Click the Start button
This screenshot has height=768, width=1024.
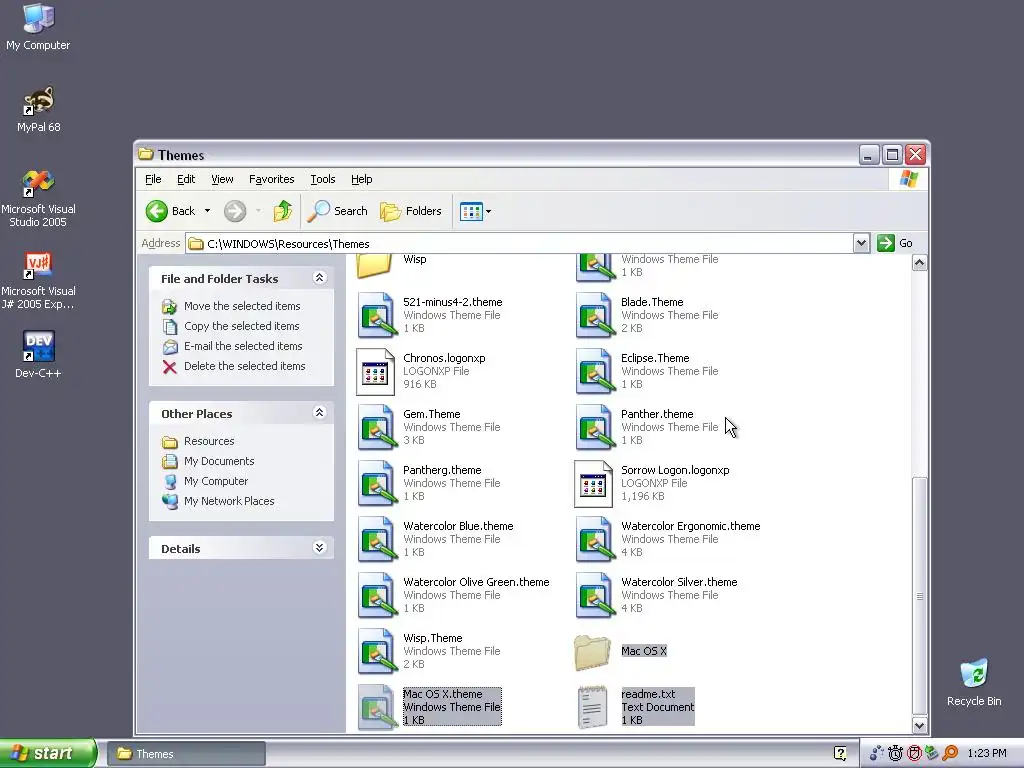48,753
